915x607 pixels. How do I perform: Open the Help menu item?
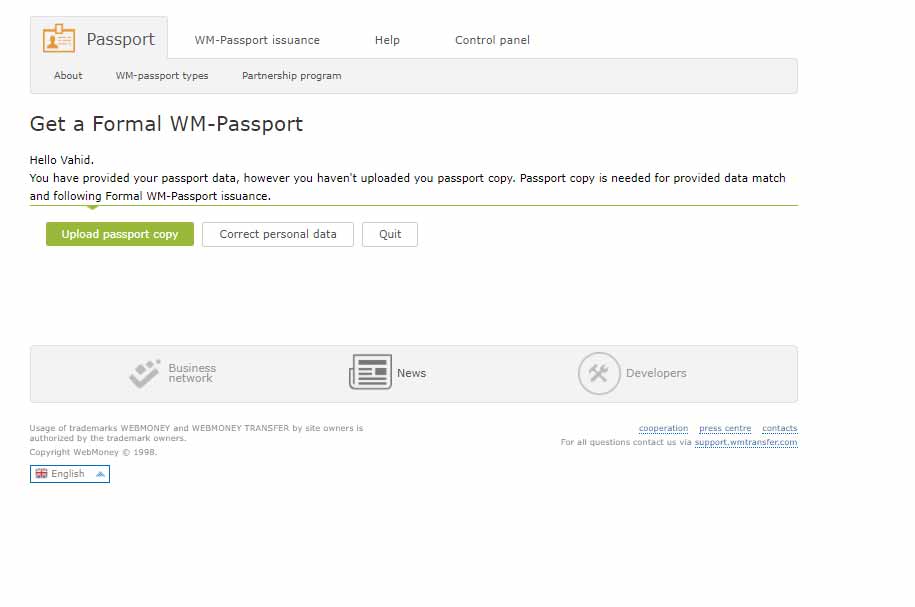coord(387,40)
